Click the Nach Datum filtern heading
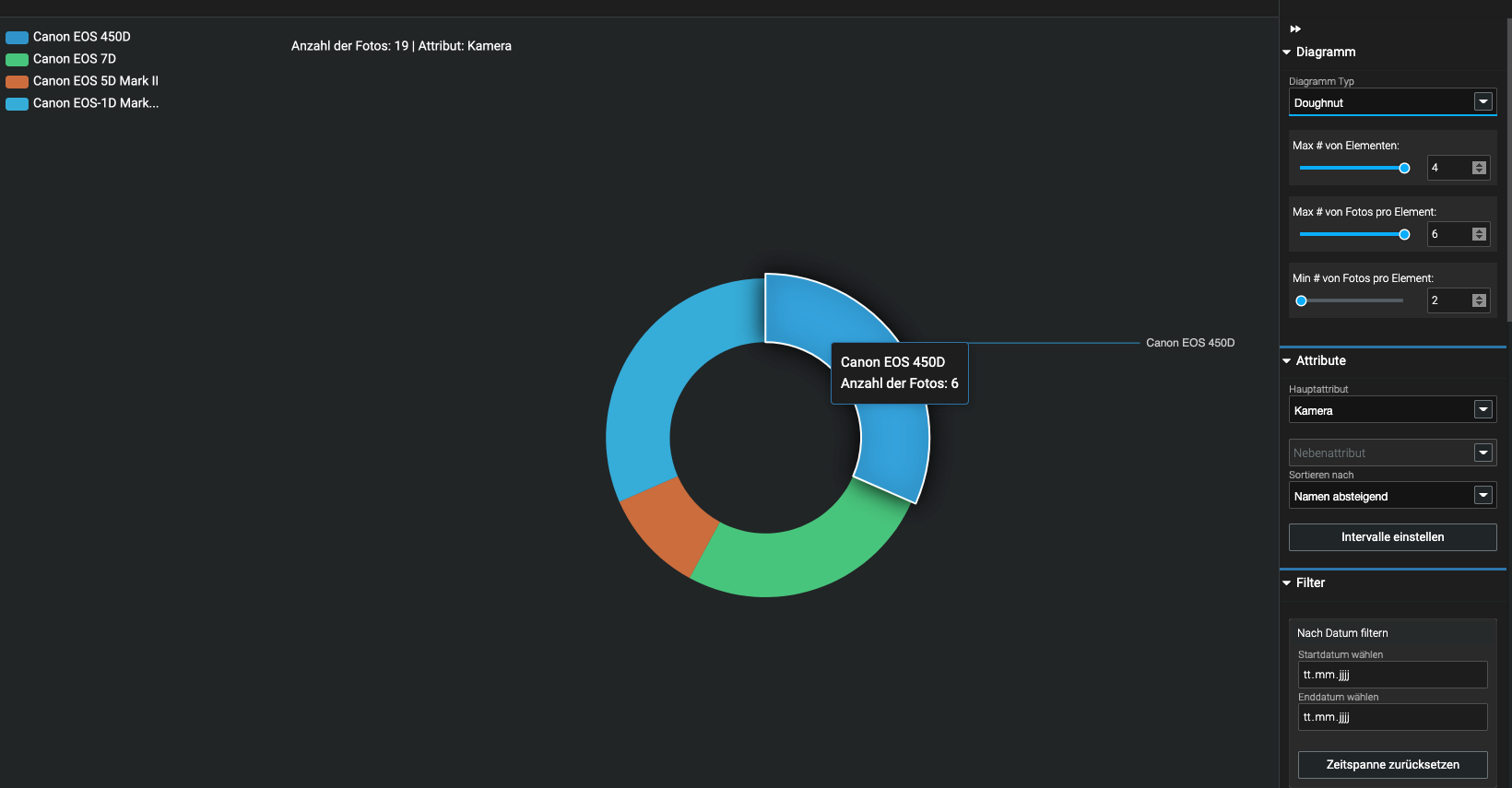 click(x=1342, y=633)
